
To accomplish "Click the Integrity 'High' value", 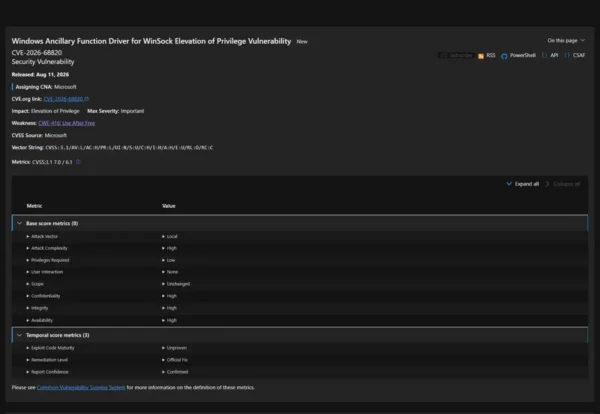I will 171,308.
